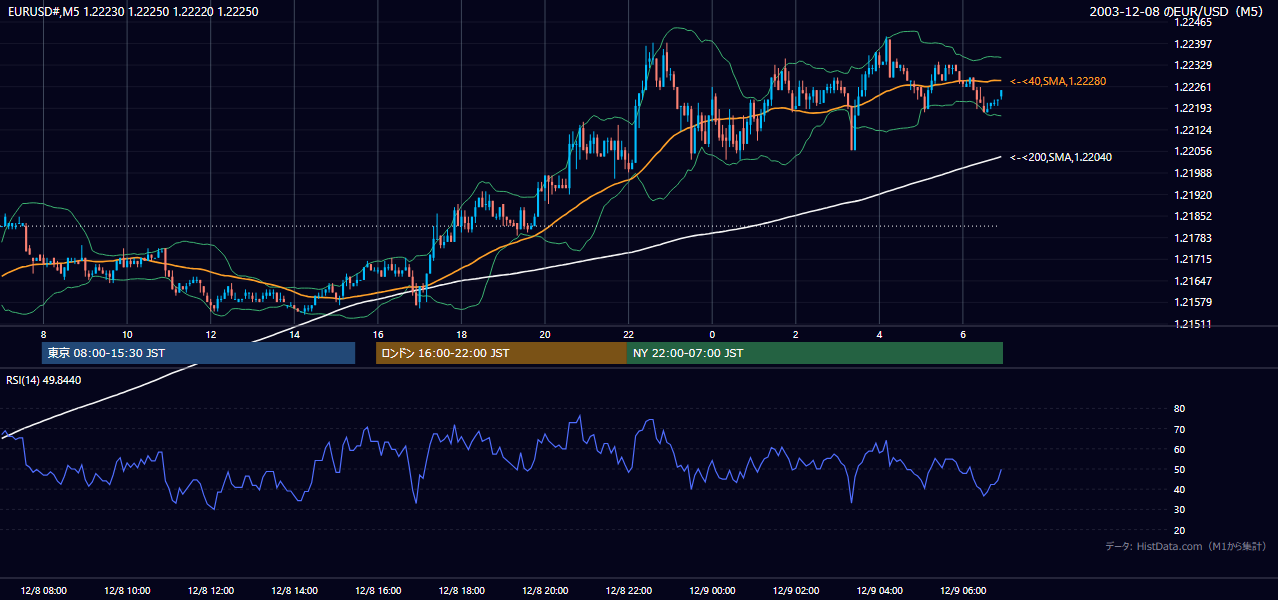The width and height of the screenshot is (1278, 600).
Task: Click price axis value 1.21783
Action: coord(1192,238)
